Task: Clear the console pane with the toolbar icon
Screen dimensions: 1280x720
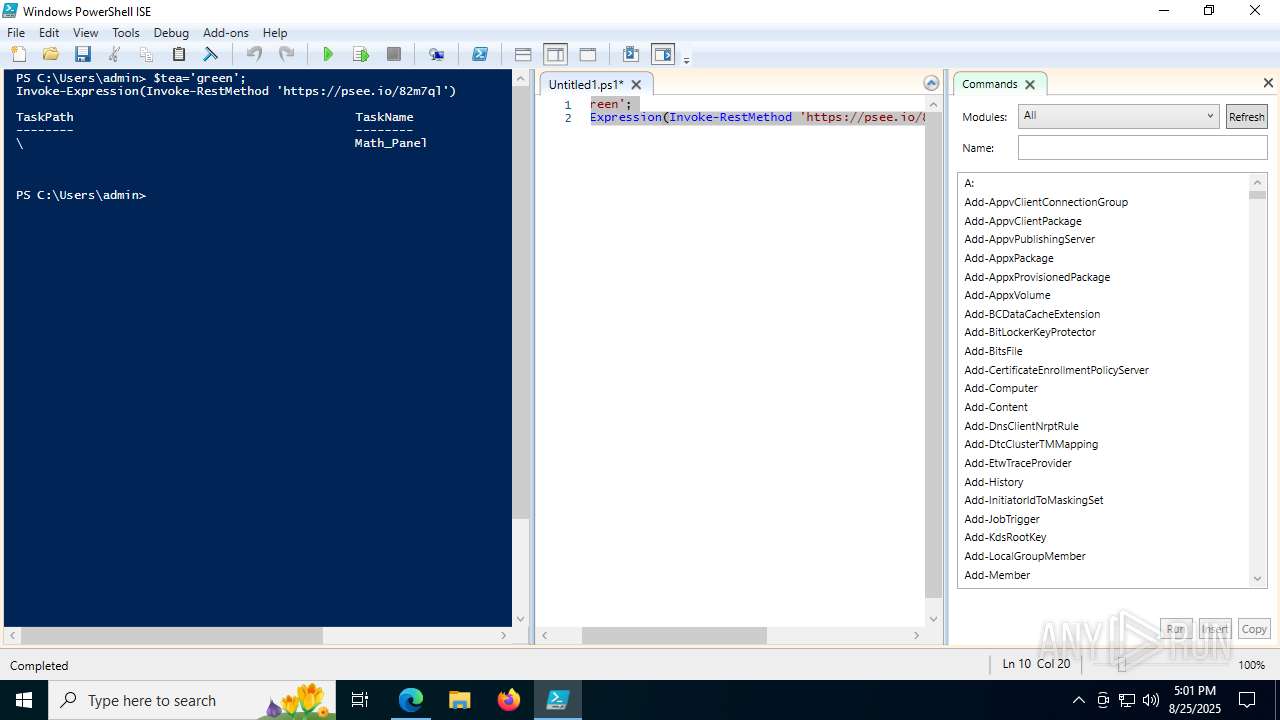Action: [210, 54]
